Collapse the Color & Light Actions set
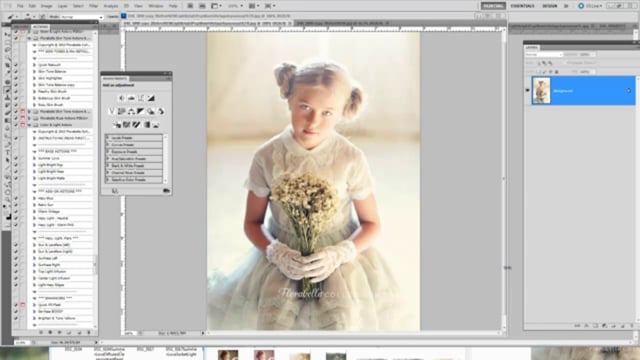This screenshot has width=640, height=360. click(29, 124)
